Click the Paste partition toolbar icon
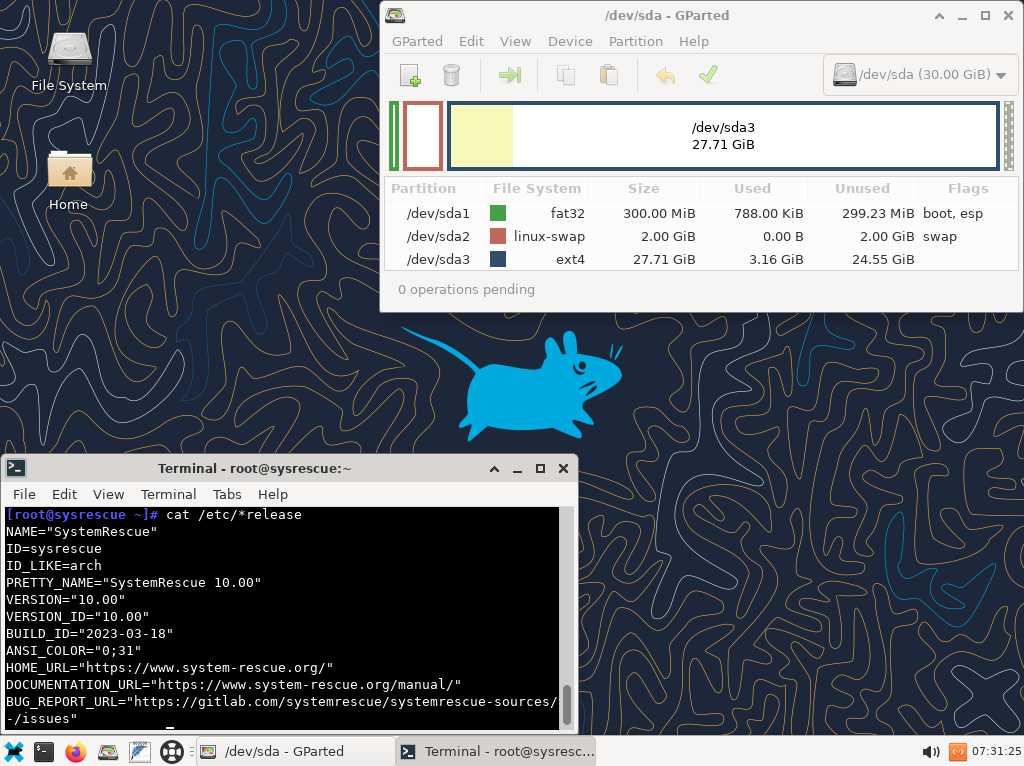 click(x=608, y=75)
